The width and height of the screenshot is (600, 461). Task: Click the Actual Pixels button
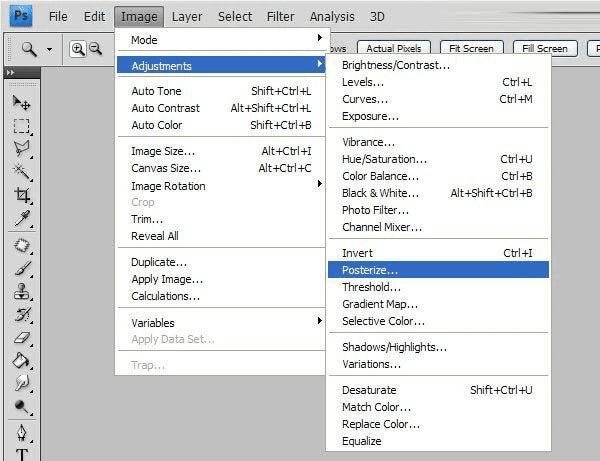[x=394, y=49]
